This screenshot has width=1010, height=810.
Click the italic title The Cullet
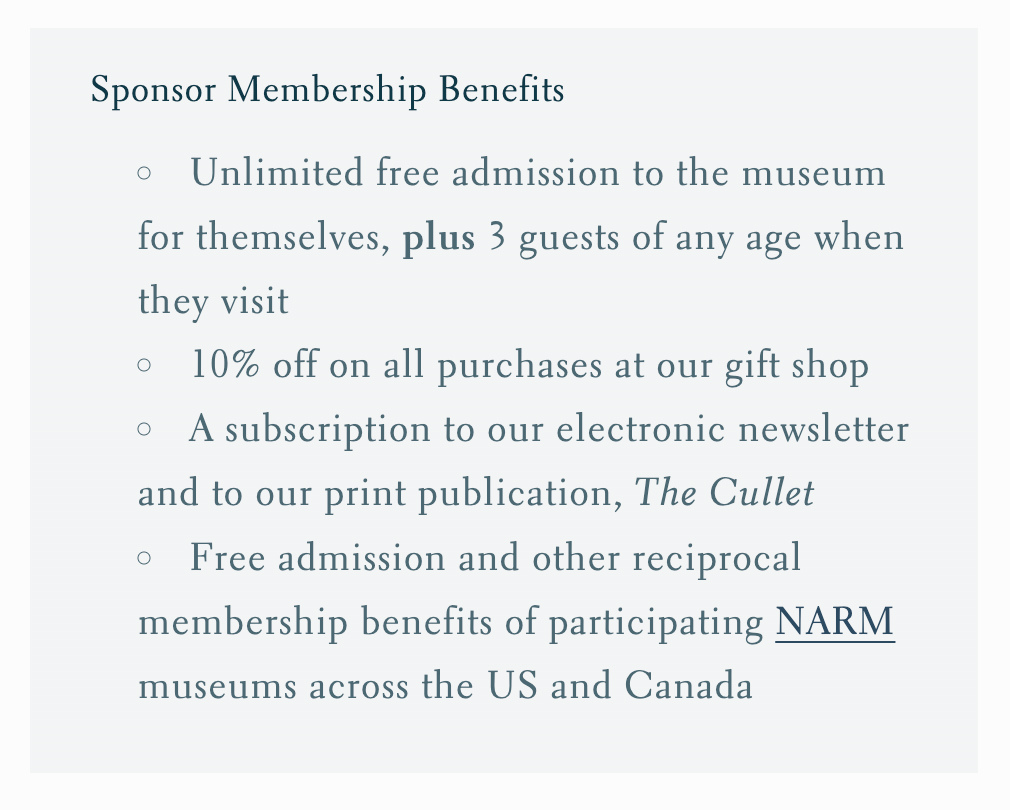[724, 494]
